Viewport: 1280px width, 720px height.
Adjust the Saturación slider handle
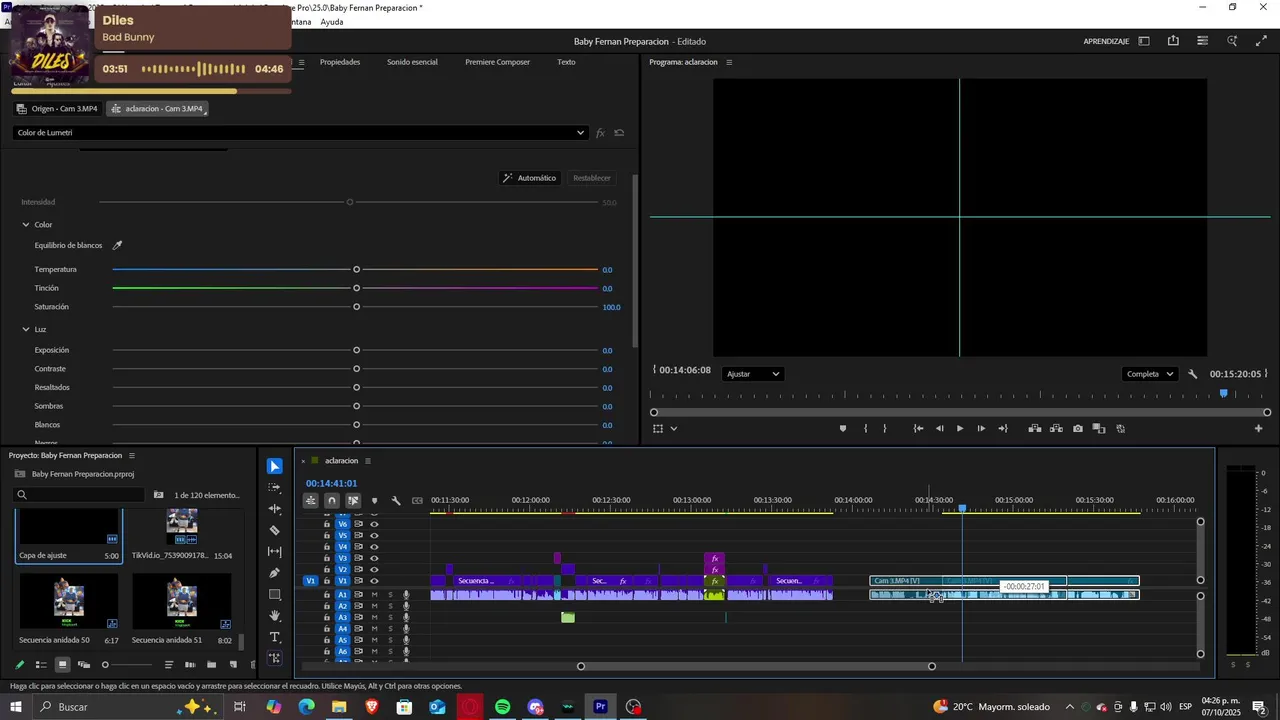(x=356, y=307)
